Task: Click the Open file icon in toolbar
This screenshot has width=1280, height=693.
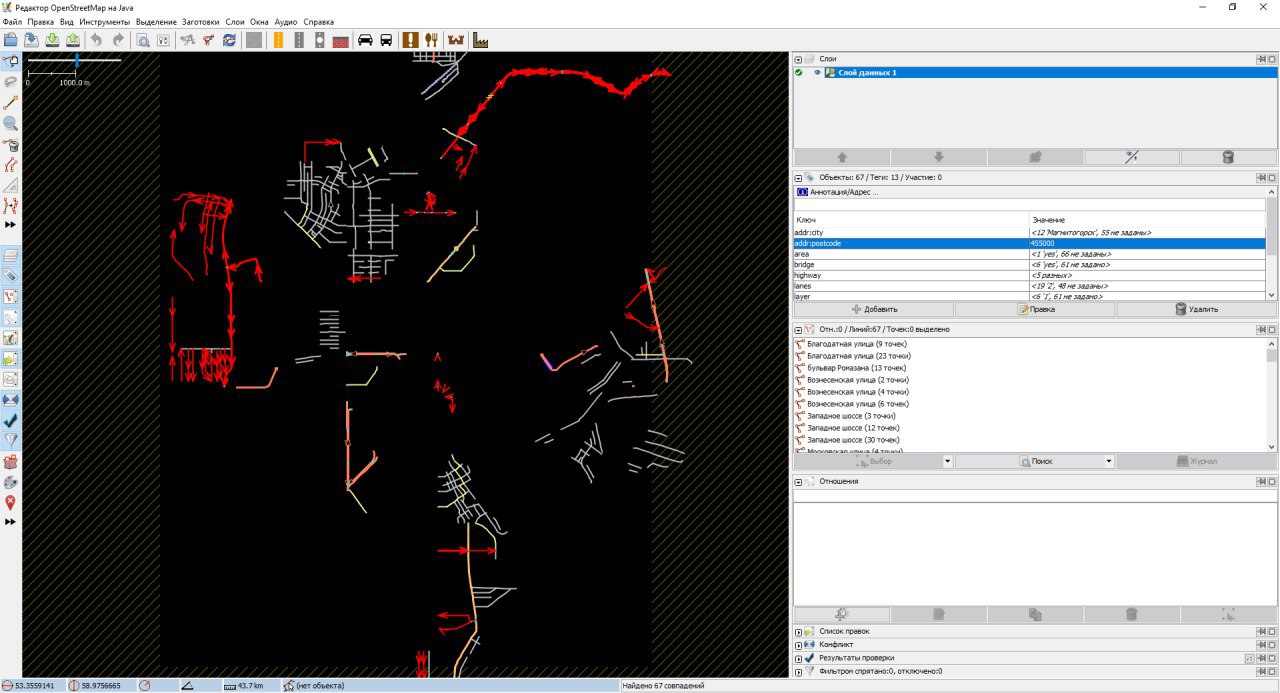Action: point(11,40)
